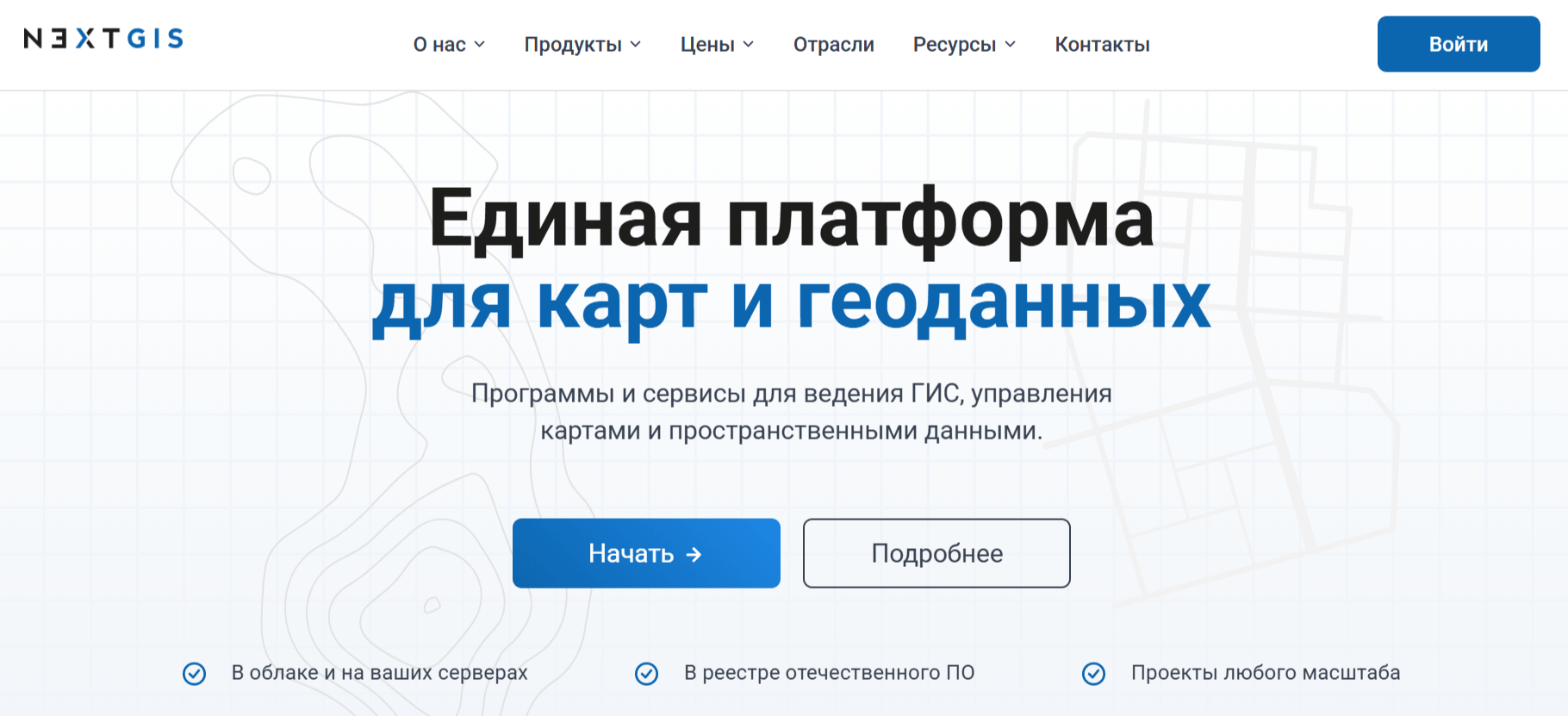Click the checkmark icon beside "В облаке и на ваших серверах"
The image size is (1568, 716).
[x=195, y=674]
